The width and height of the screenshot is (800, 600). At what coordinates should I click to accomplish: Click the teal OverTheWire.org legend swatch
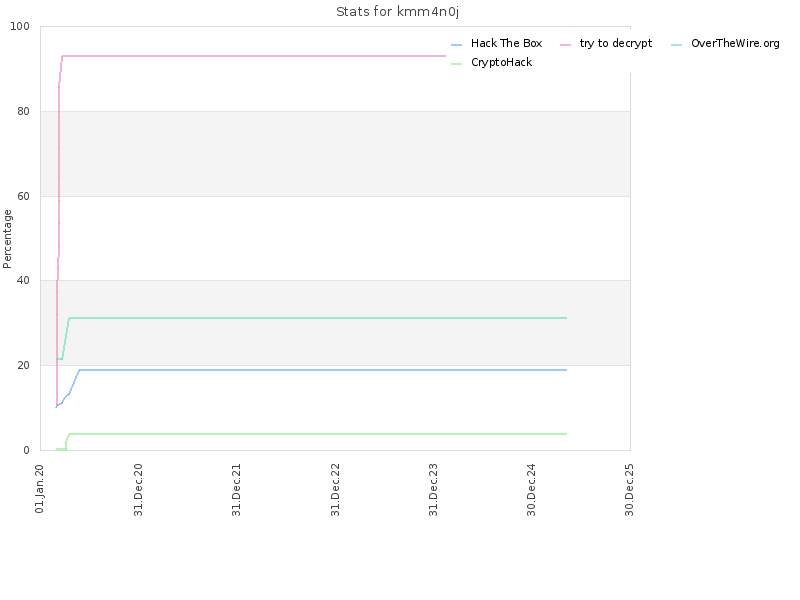point(677,45)
